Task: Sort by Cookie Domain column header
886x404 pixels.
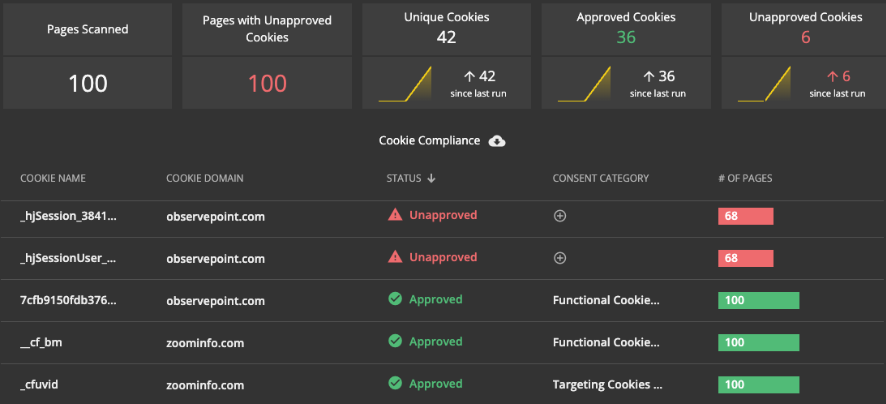Action: tap(205, 179)
